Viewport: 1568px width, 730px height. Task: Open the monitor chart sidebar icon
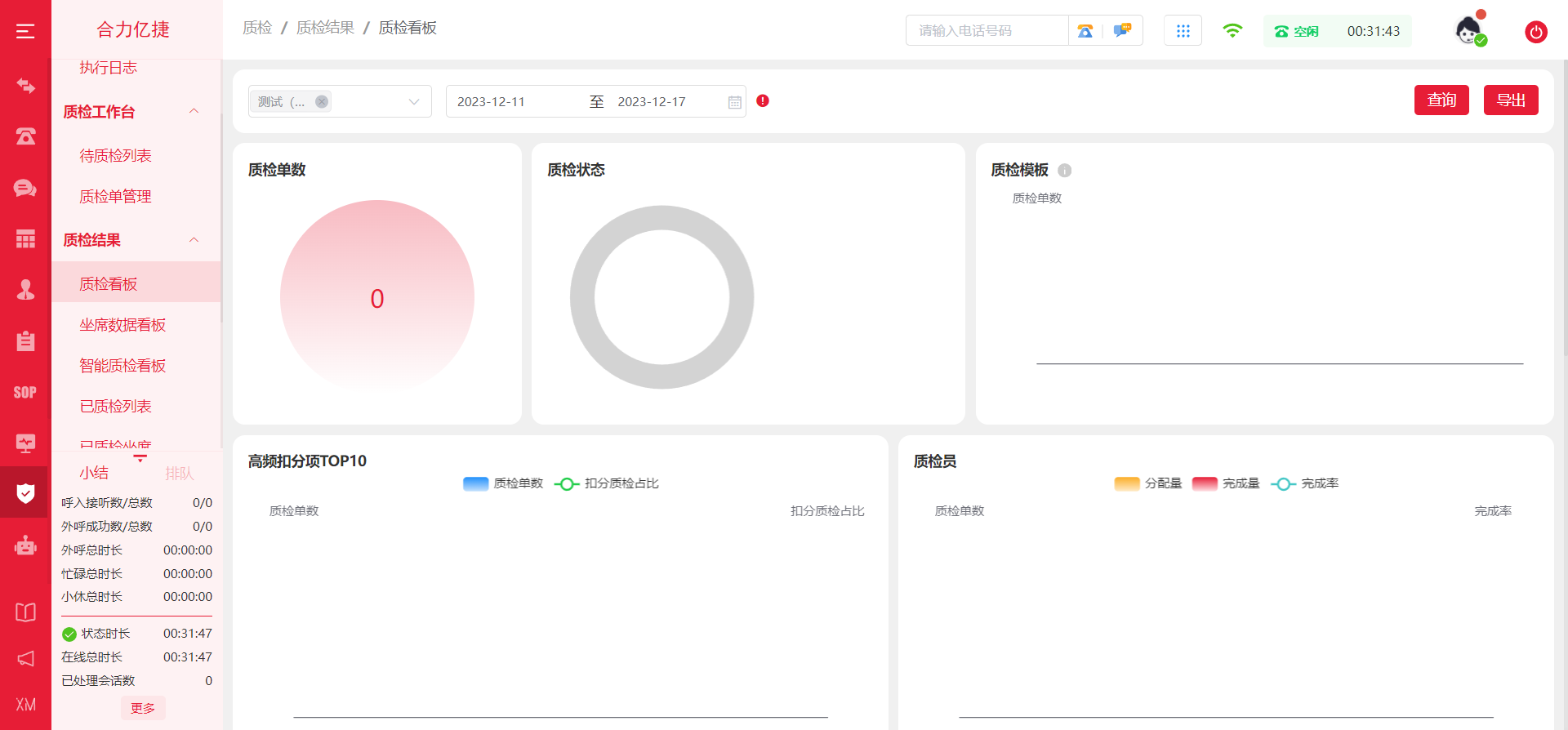pyautogui.click(x=25, y=443)
